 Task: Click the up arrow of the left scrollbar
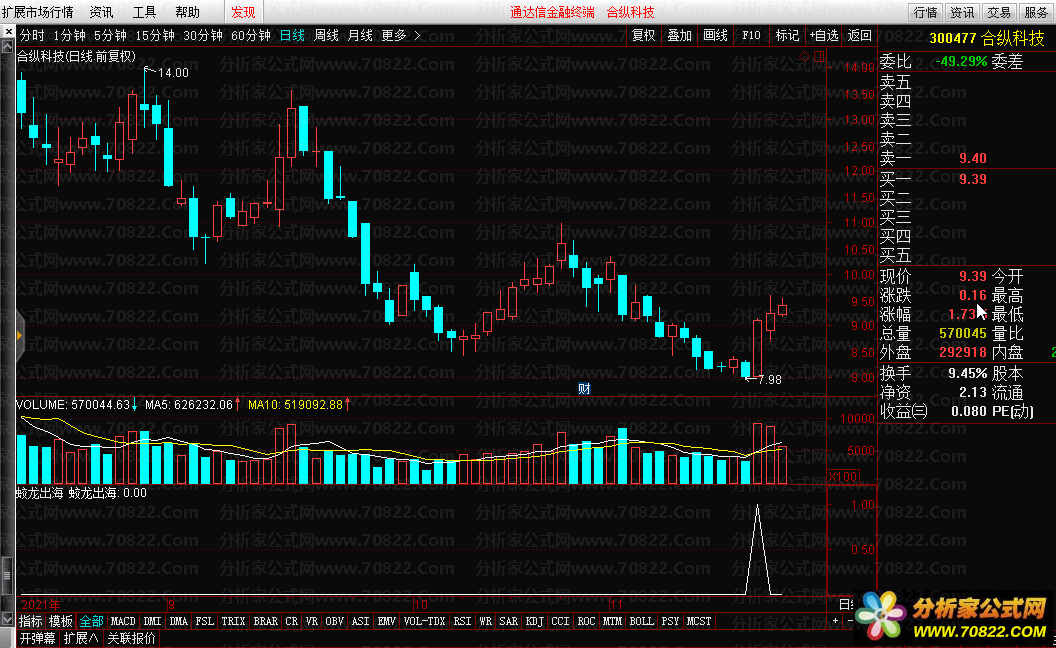tap(7, 46)
